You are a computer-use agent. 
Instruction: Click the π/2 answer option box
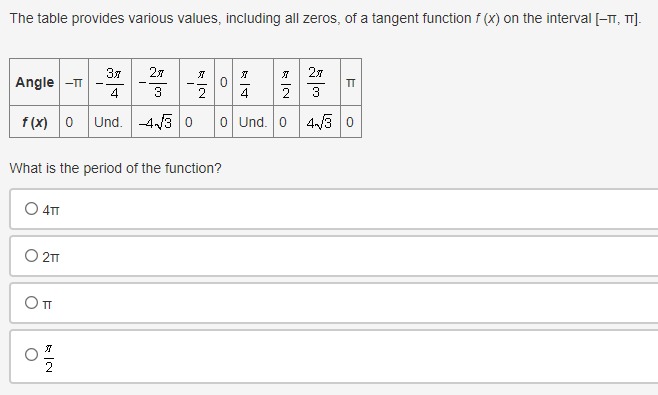tap(334, 356)
